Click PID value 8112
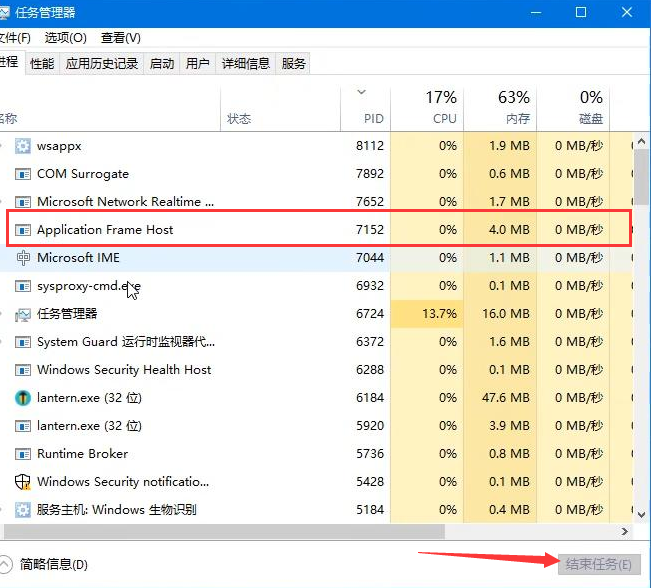 pos(370,146)
